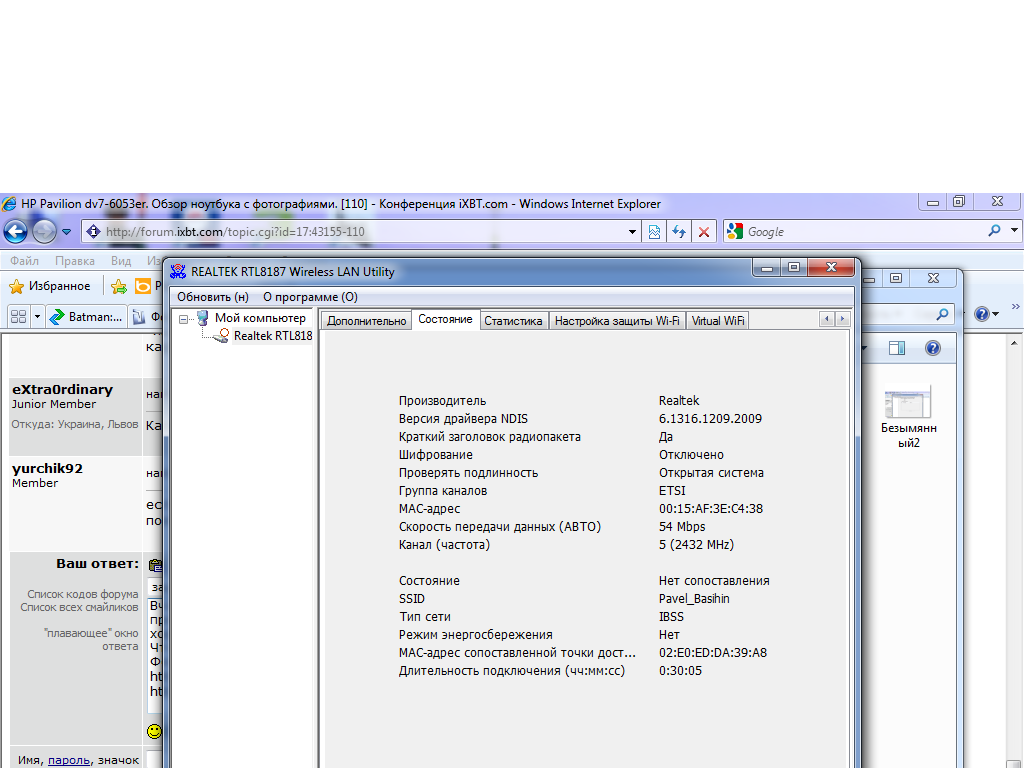This screenshot has width=1024, height=768.
Task: Click the IE search magnifier icon
Action: 994,231
